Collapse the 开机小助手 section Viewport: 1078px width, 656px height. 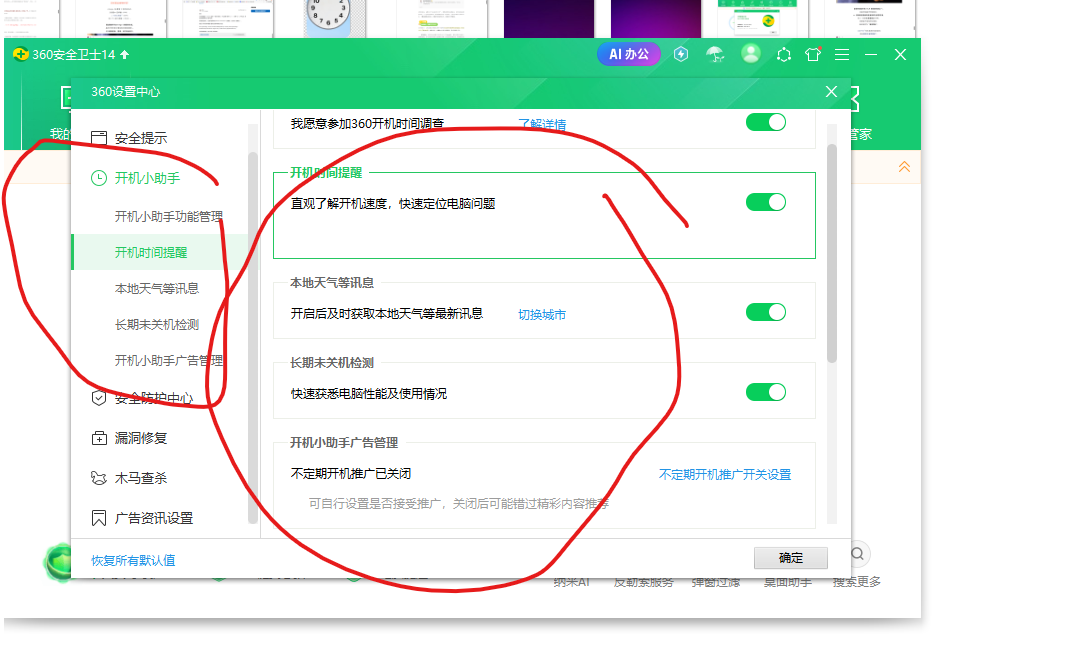[x=147, y=178]
